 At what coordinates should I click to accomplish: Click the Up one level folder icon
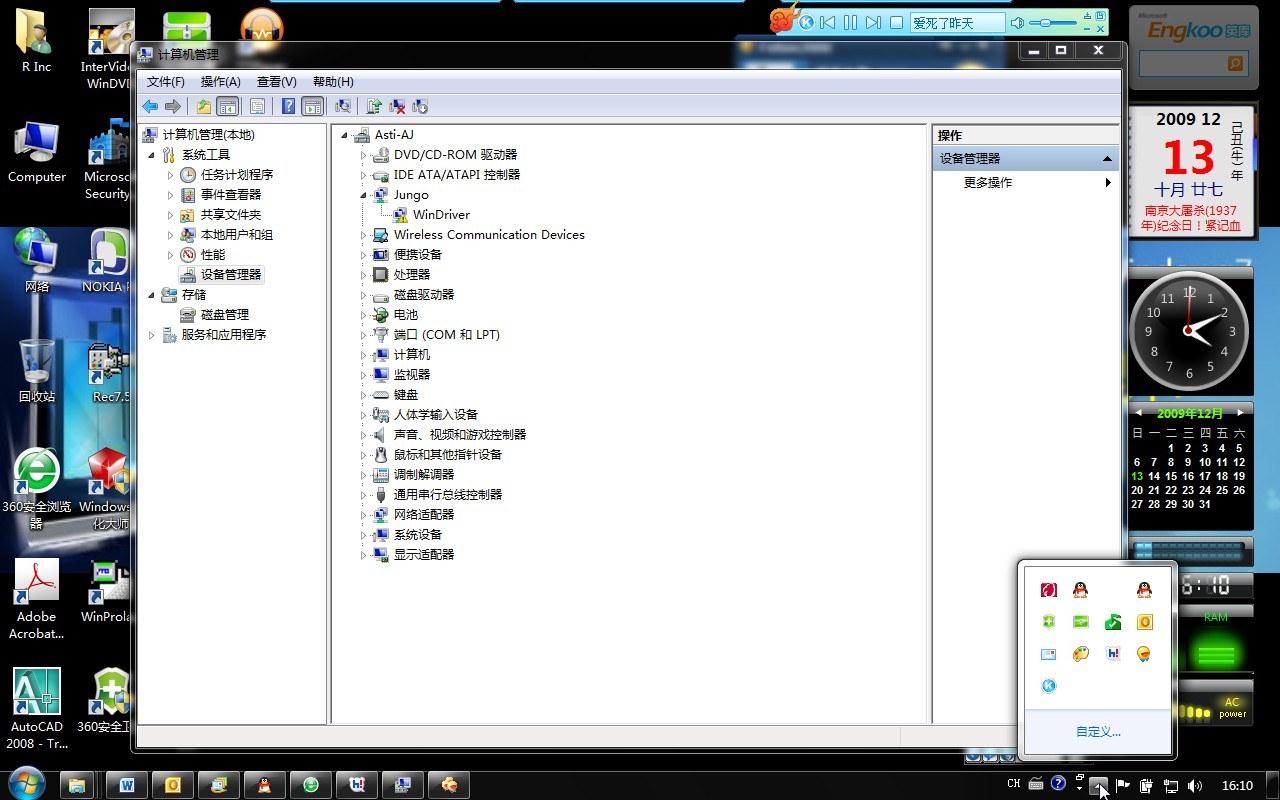point(204,107)
